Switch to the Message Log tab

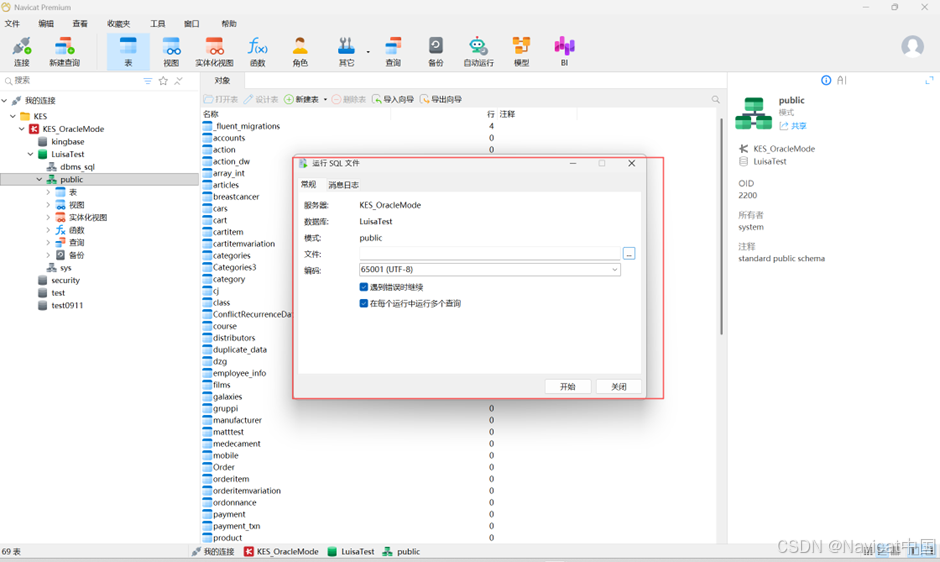point(344,185)
